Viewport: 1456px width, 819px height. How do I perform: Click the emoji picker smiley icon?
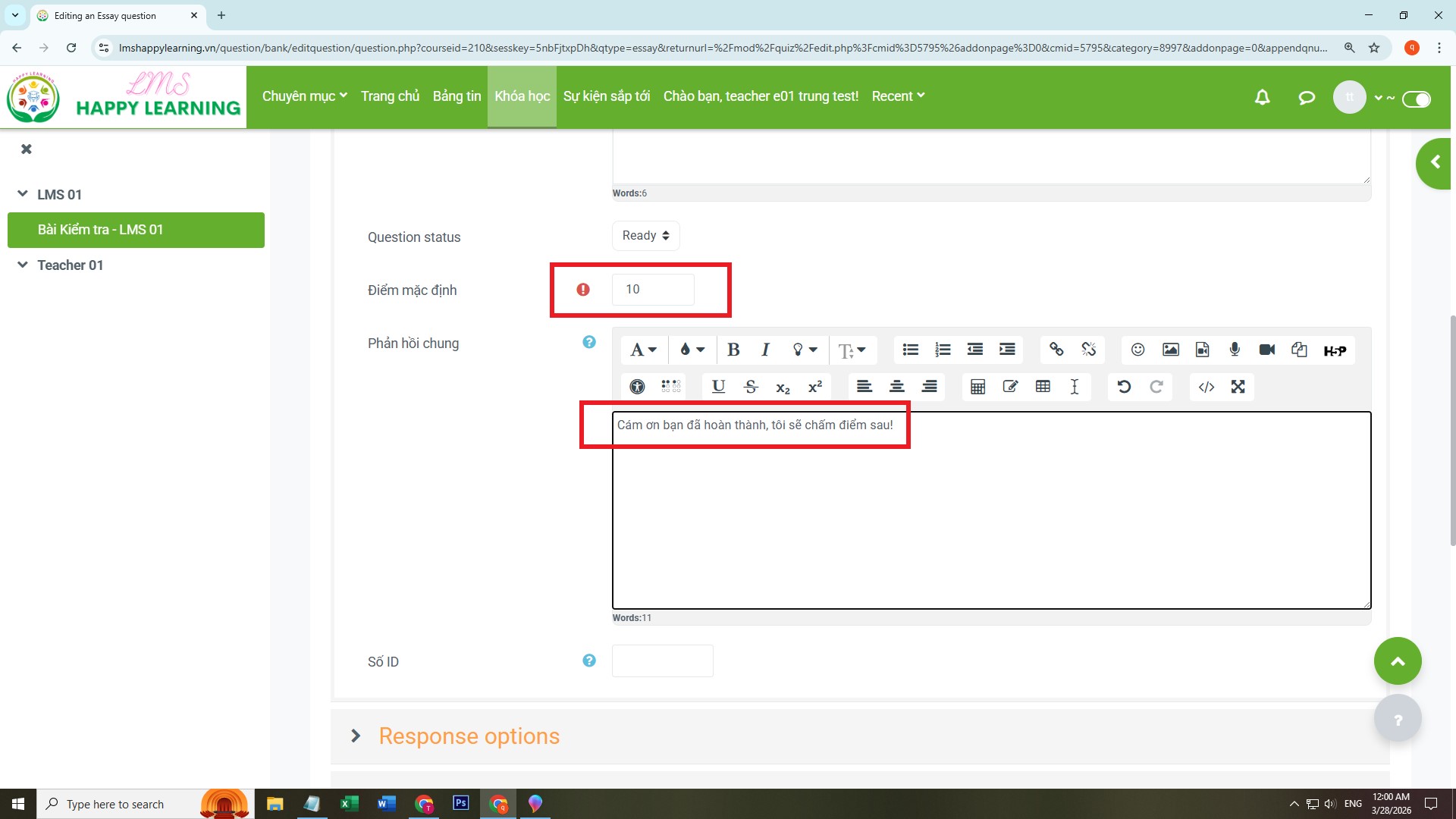click(1137, 350)
